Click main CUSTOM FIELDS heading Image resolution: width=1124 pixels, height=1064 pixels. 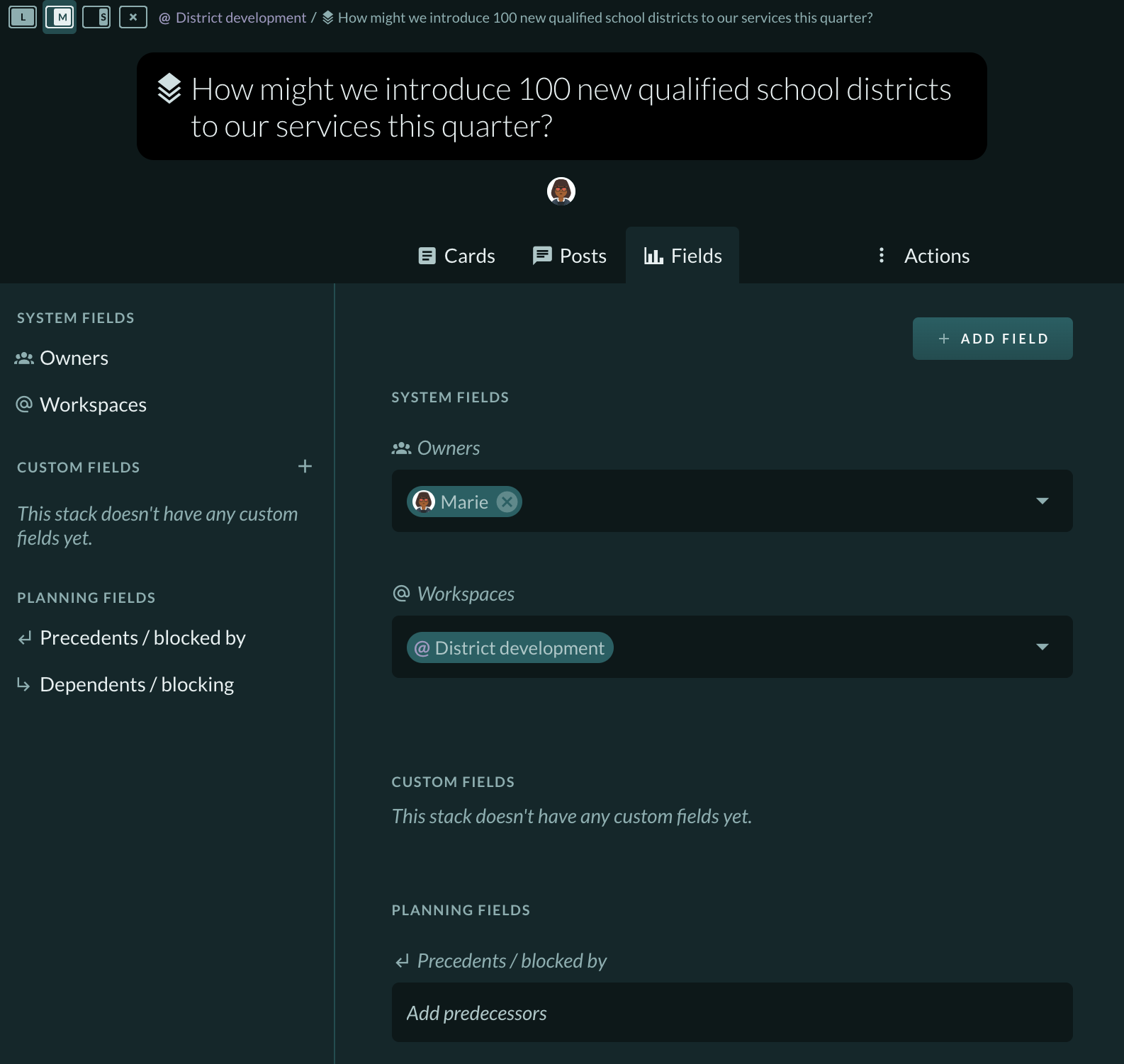453,782
